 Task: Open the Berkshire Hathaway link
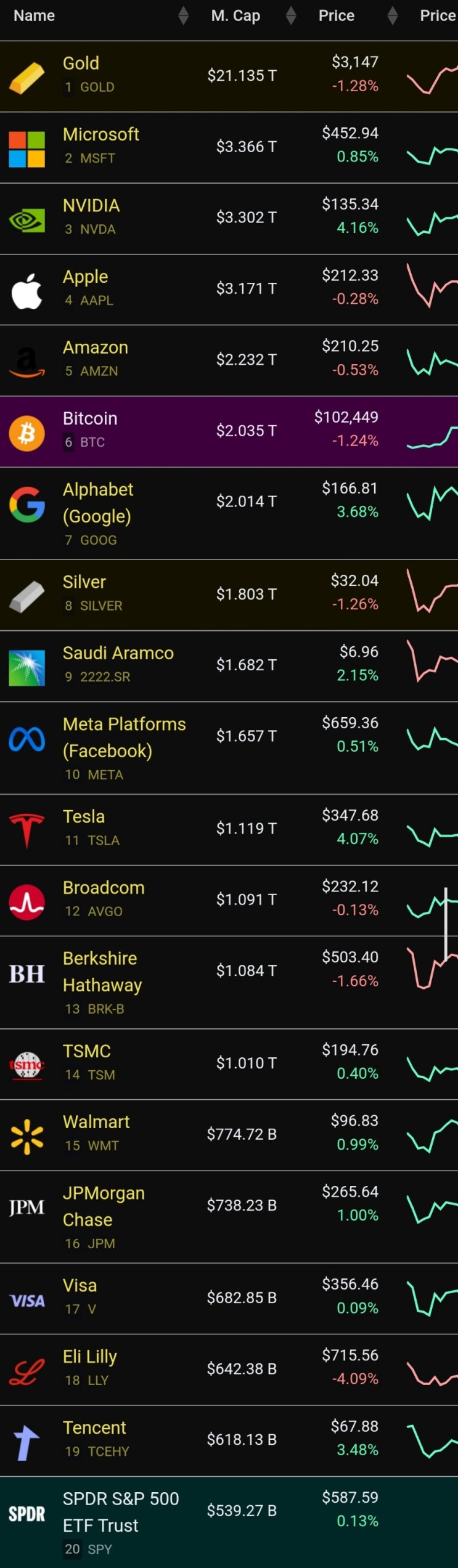point(102,972)
